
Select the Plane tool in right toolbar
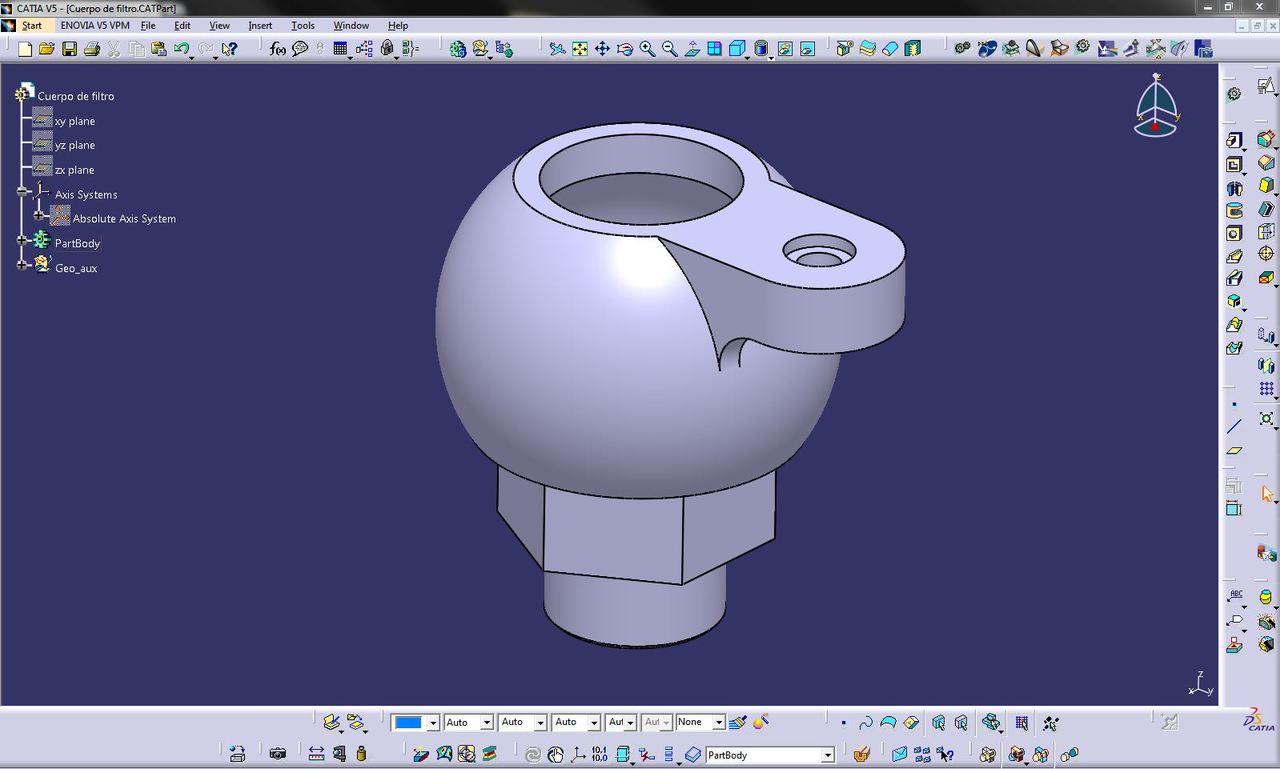pos(1234,450)
